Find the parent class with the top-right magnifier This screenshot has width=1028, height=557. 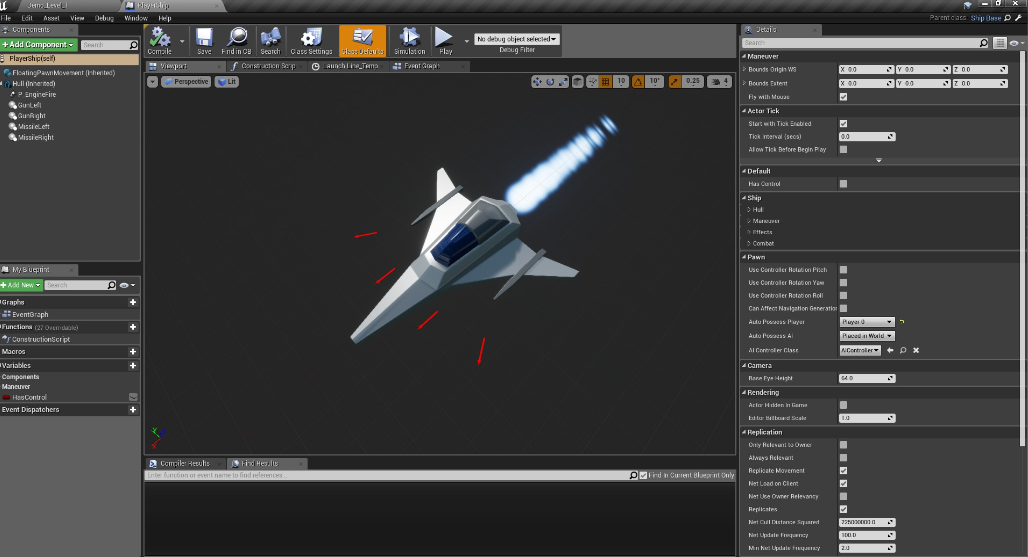click(1008, 18)
